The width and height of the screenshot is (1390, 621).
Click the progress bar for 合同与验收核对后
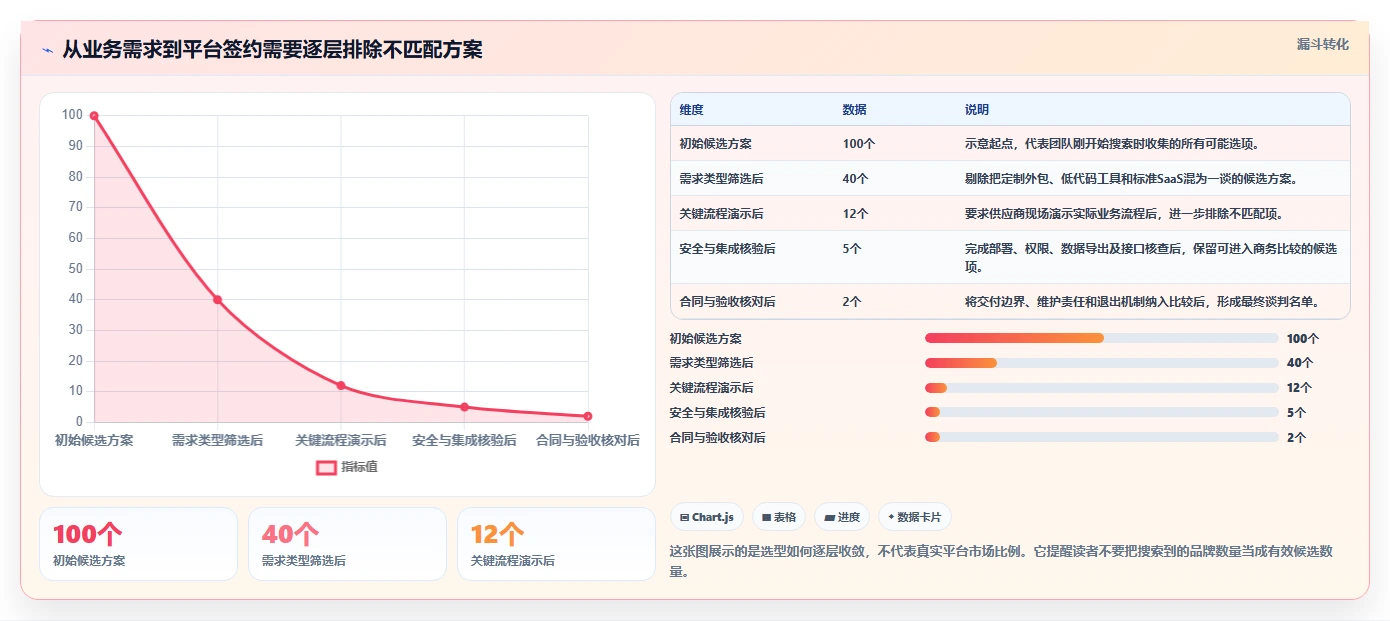(x=1102, y=437)
